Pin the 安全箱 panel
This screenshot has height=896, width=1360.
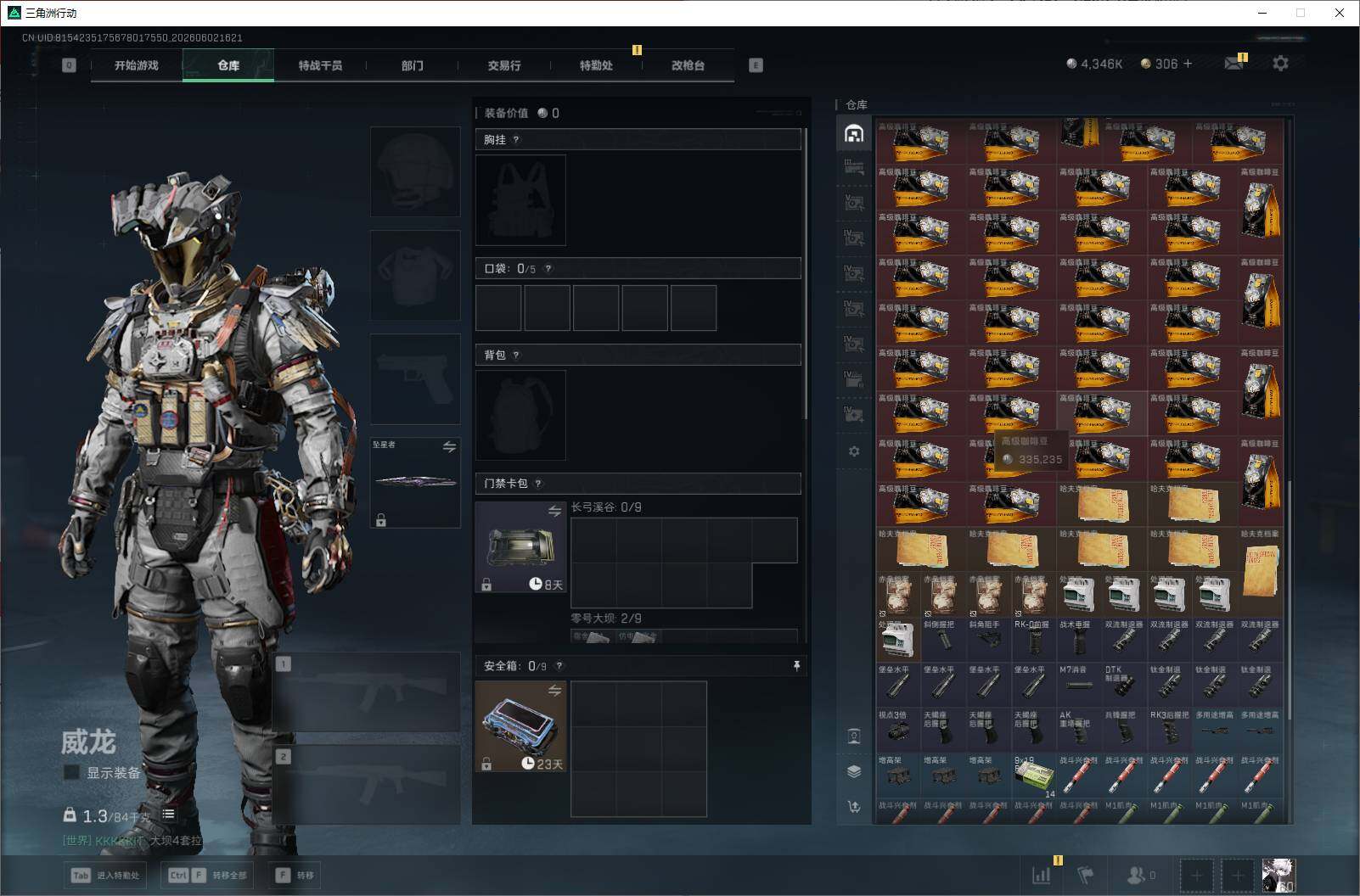[x=796, y=666]
